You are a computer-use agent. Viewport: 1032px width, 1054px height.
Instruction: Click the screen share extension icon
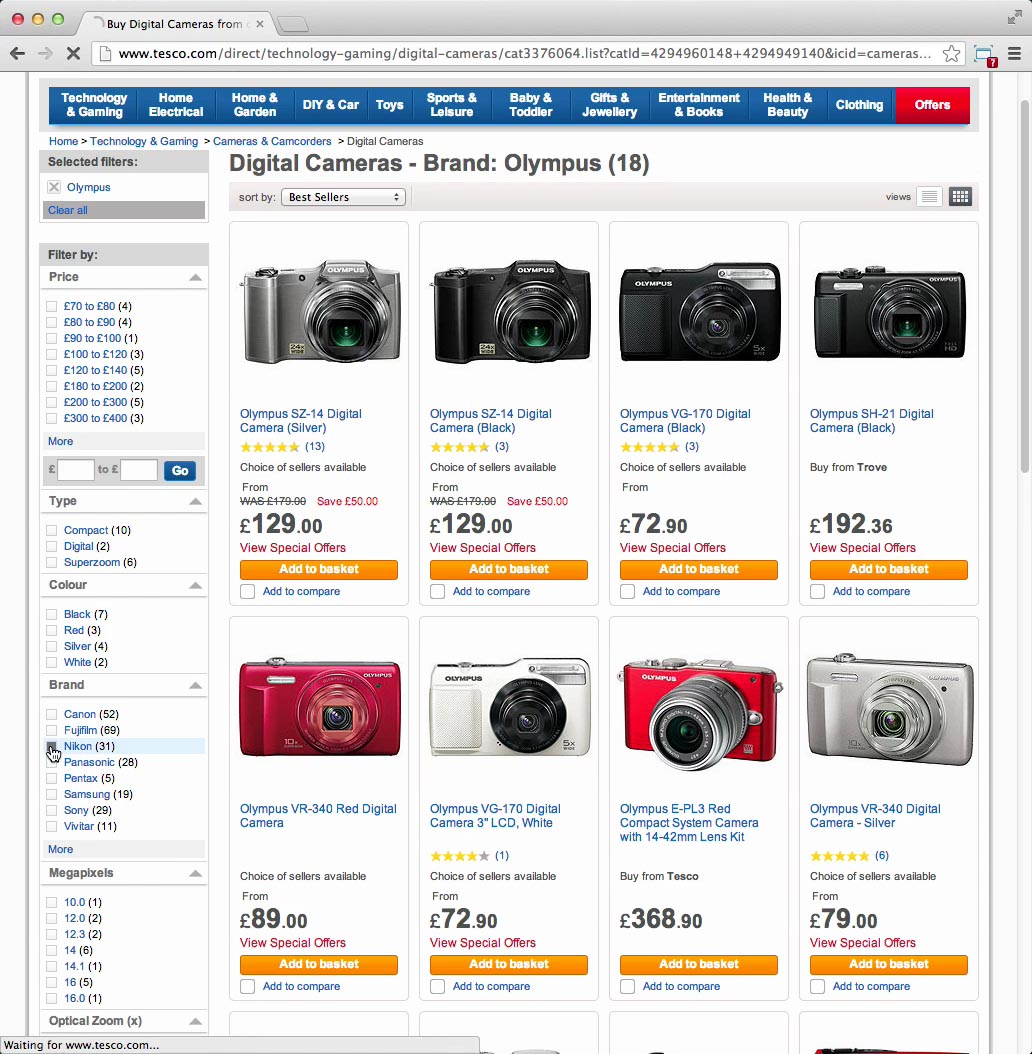[985, 55]
